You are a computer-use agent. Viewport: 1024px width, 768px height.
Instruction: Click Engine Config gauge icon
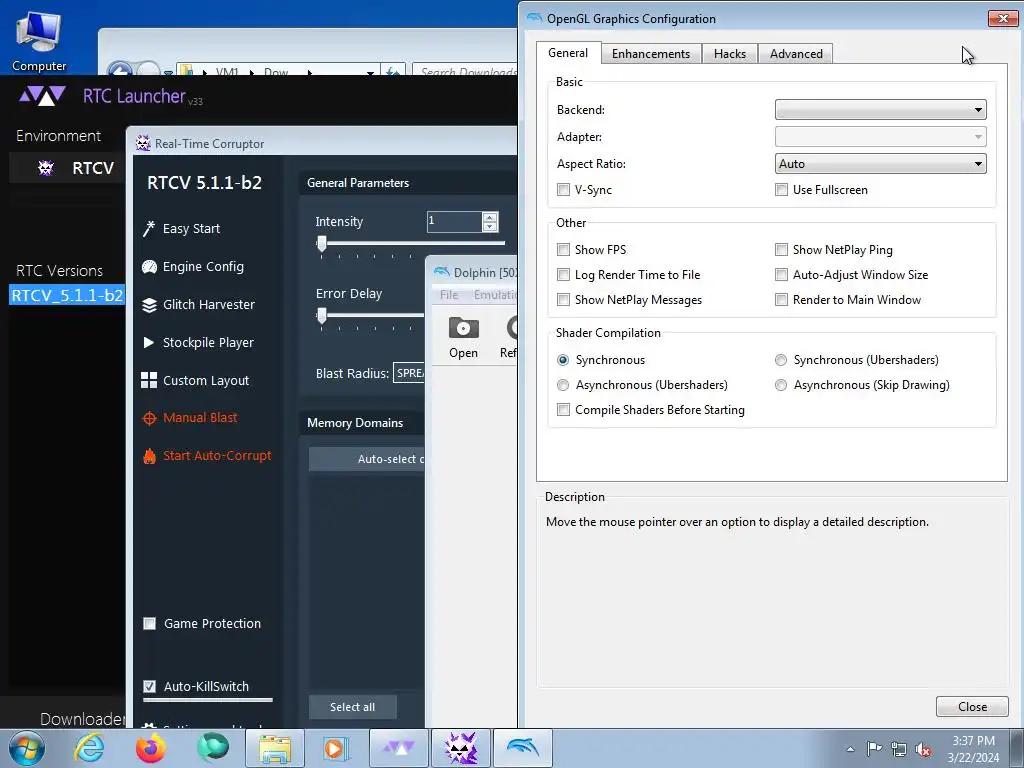tap(150, 266)
